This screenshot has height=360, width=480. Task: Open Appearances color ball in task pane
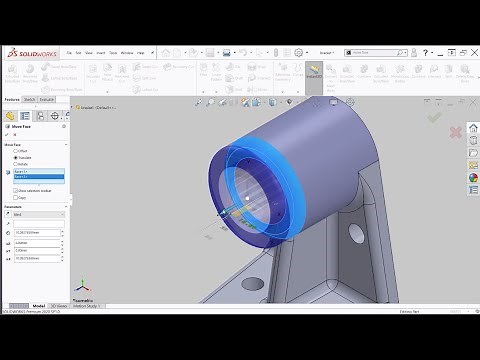tap(473, 178)
